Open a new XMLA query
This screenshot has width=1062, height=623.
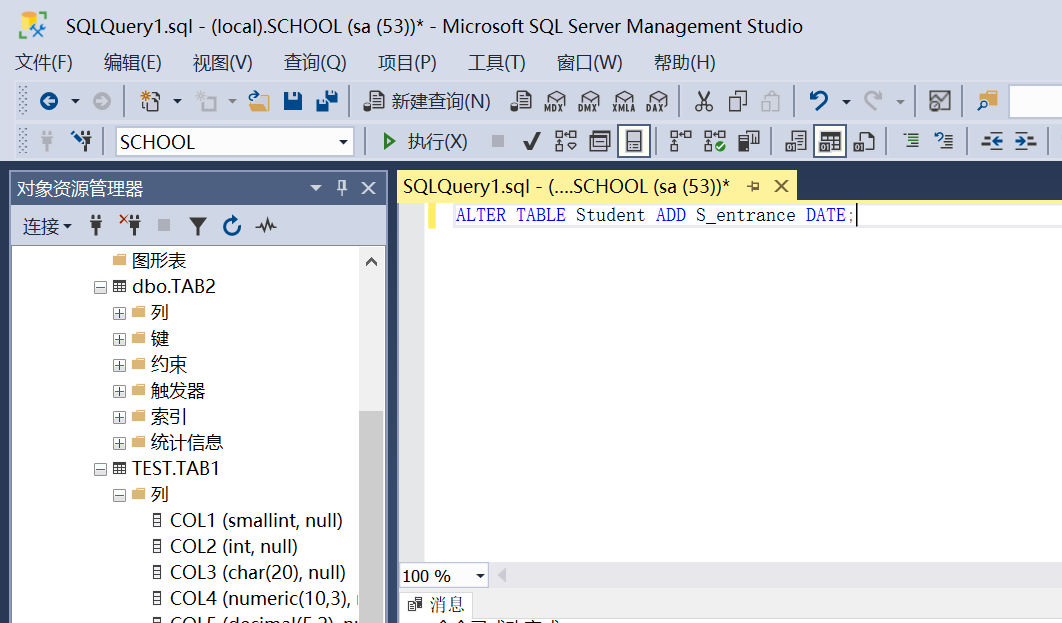[623, 102]
